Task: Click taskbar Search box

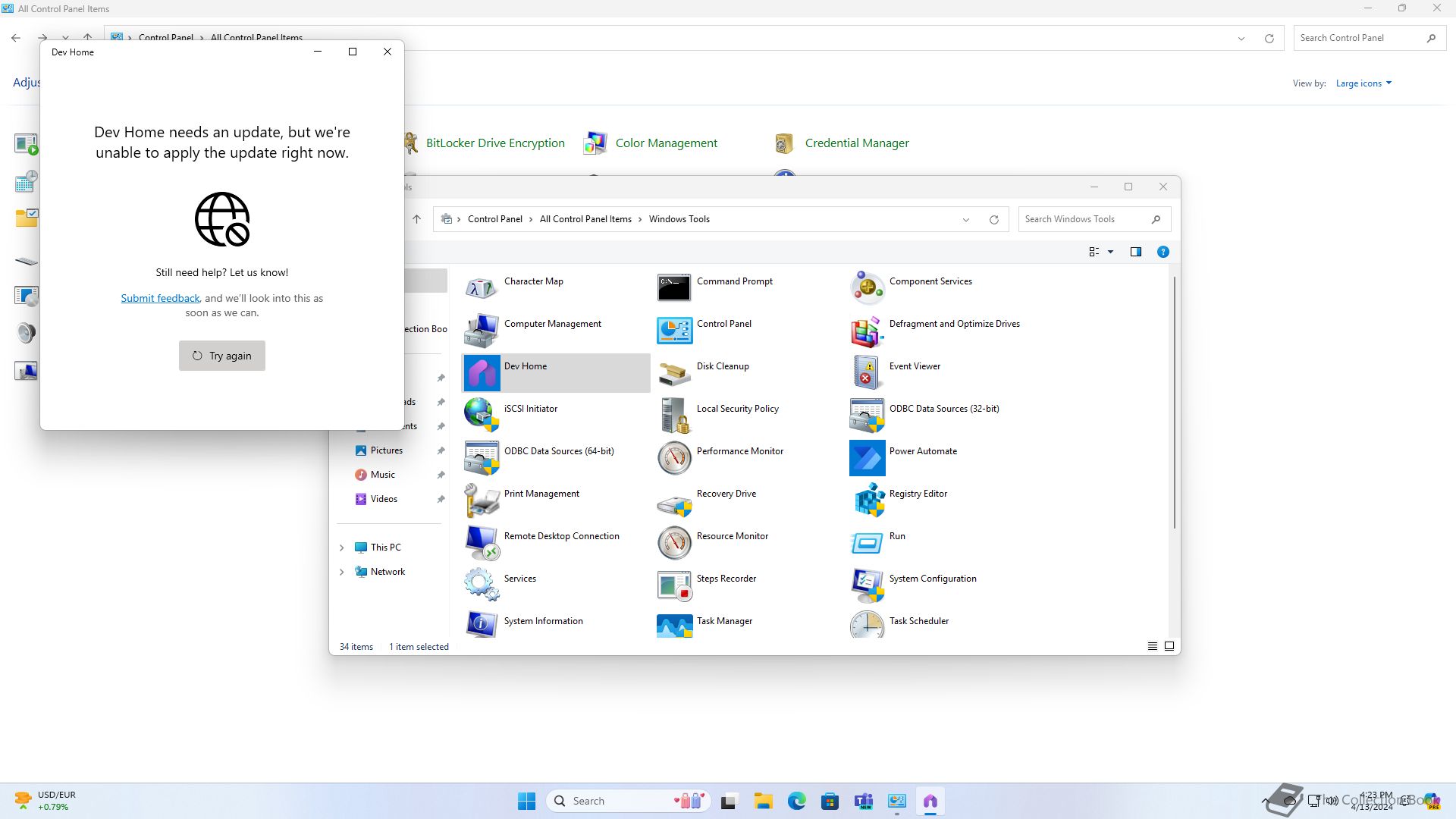Action: click(628, 802)
